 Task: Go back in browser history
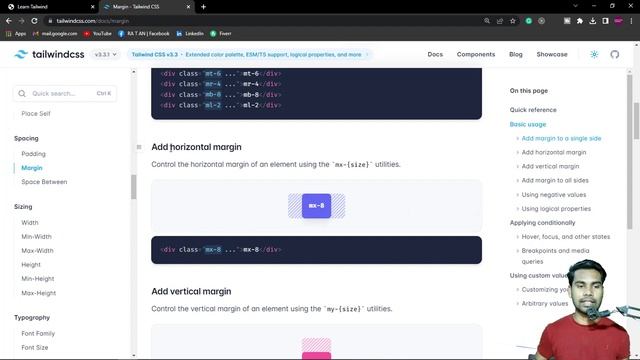tap(9, 21)
